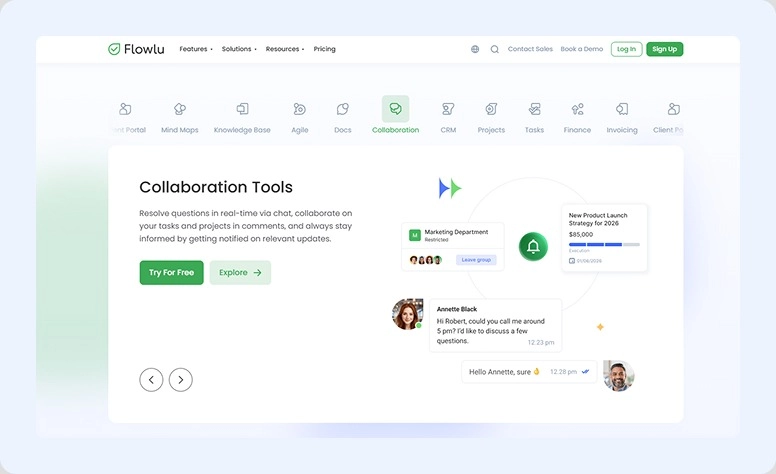The width and height of the screenshot is (776, 474).
Task: Click the Annette Black name
Action: pyautogui.click(x=457, y=309)
